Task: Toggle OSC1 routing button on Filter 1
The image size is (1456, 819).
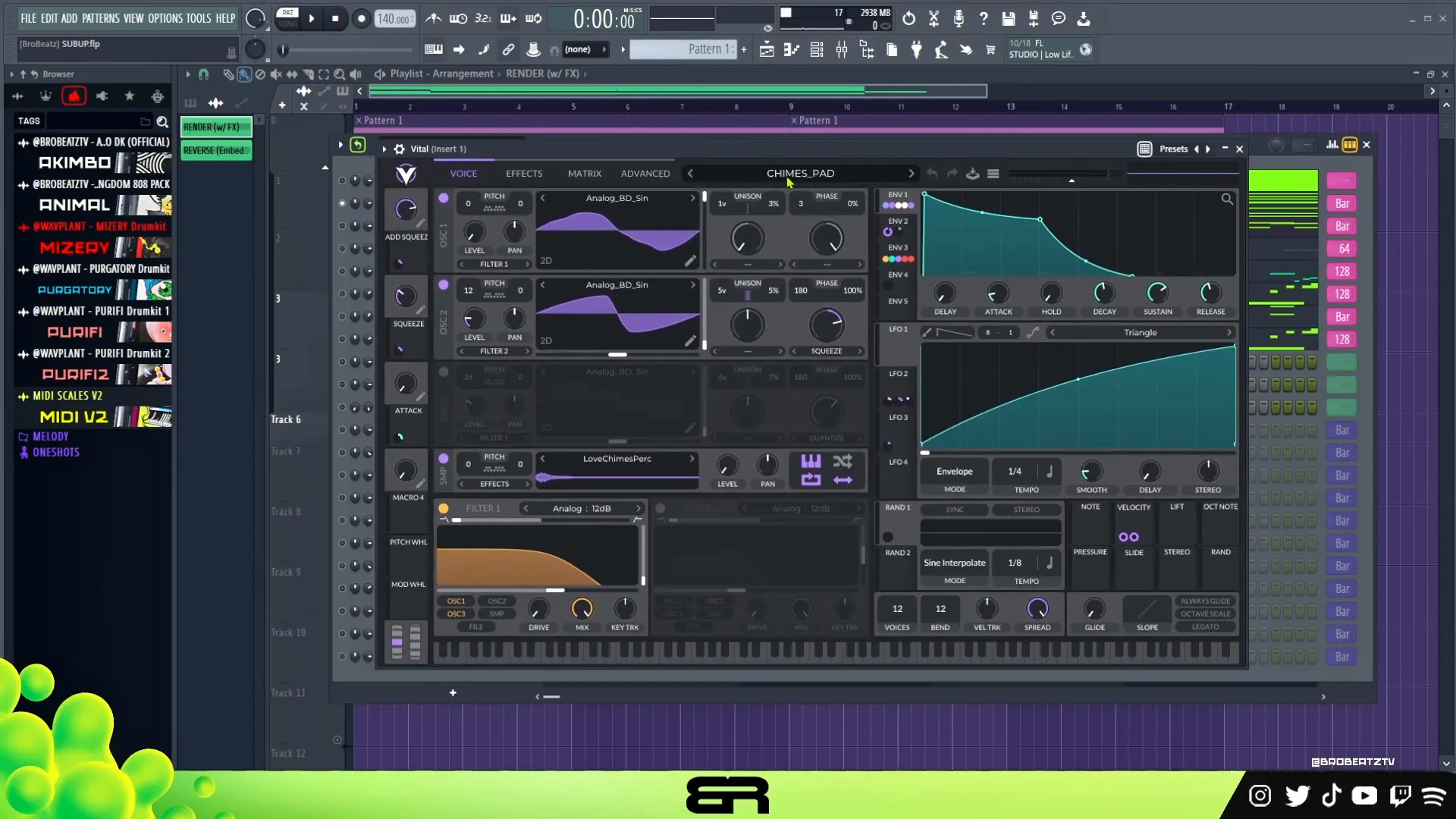Action: coord(456,601)
